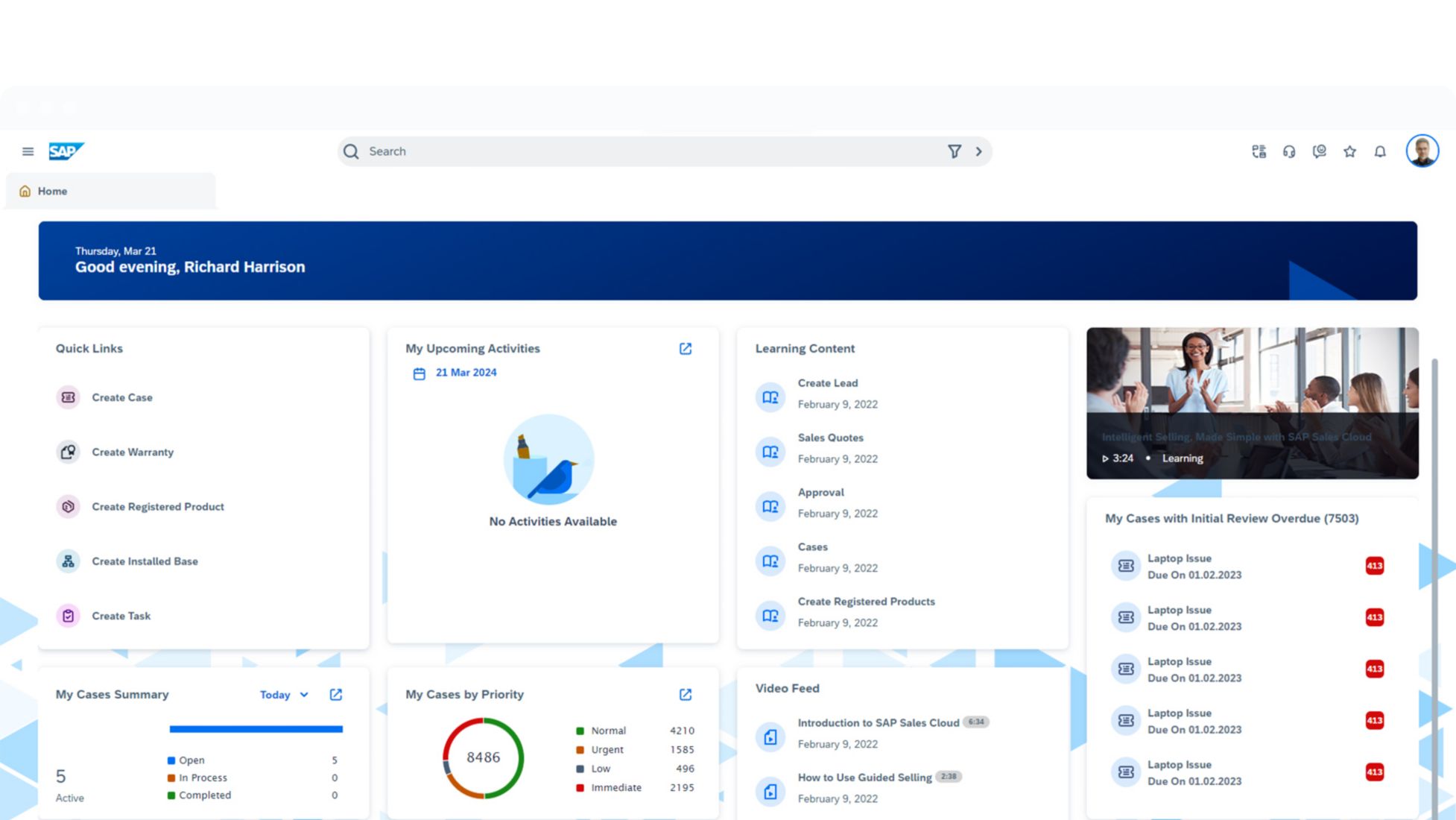
Task: Open the Sales Quotes learning item
Action: click(x=830, y=438)
